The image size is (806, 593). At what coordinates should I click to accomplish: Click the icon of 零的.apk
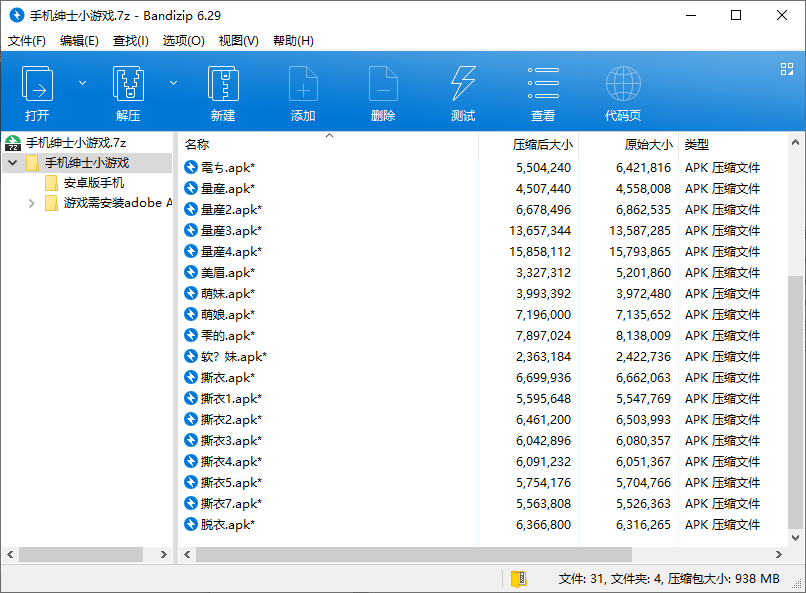point(191,335)
